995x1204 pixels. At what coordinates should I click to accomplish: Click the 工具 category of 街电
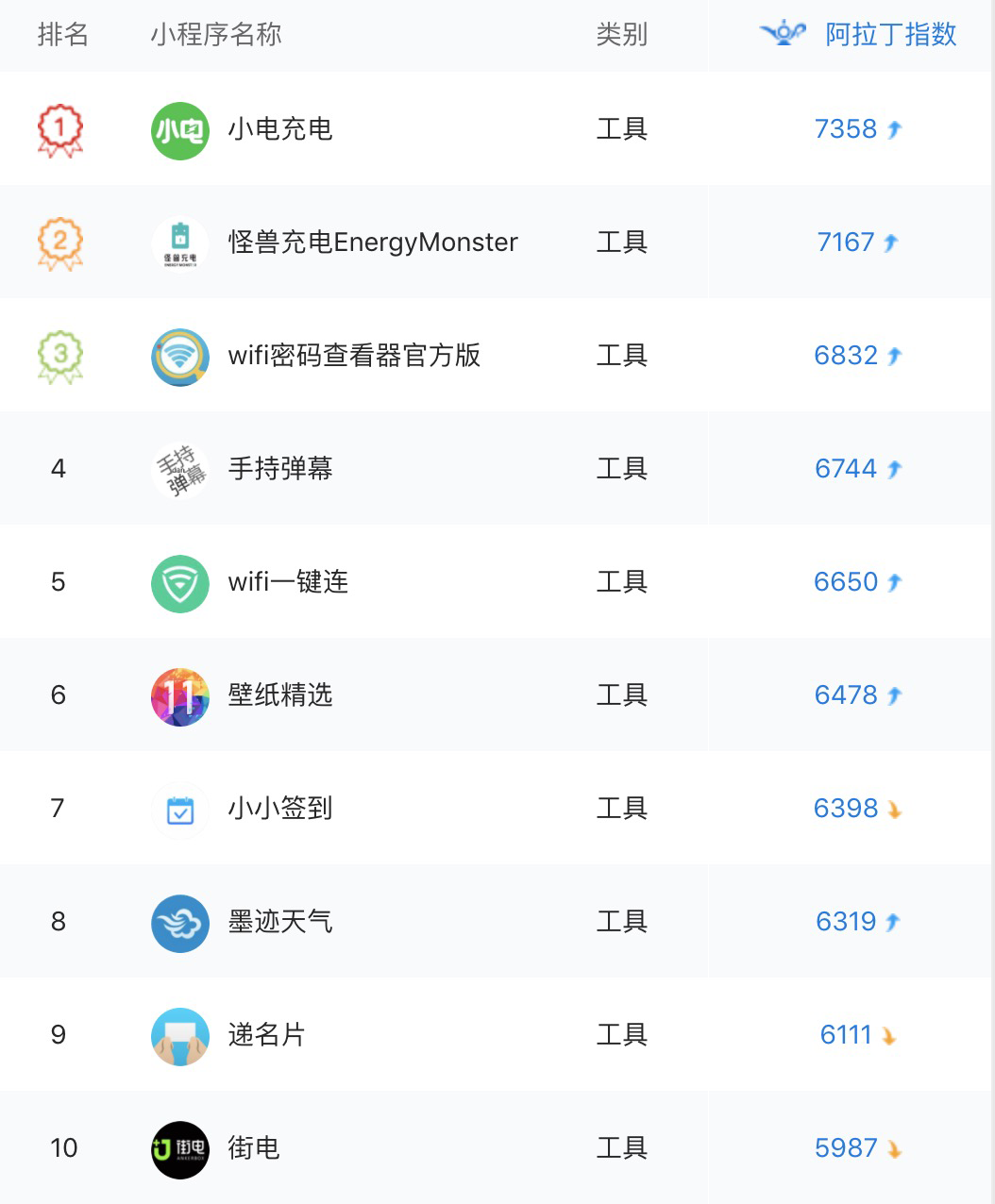[x=621, y=1148]
